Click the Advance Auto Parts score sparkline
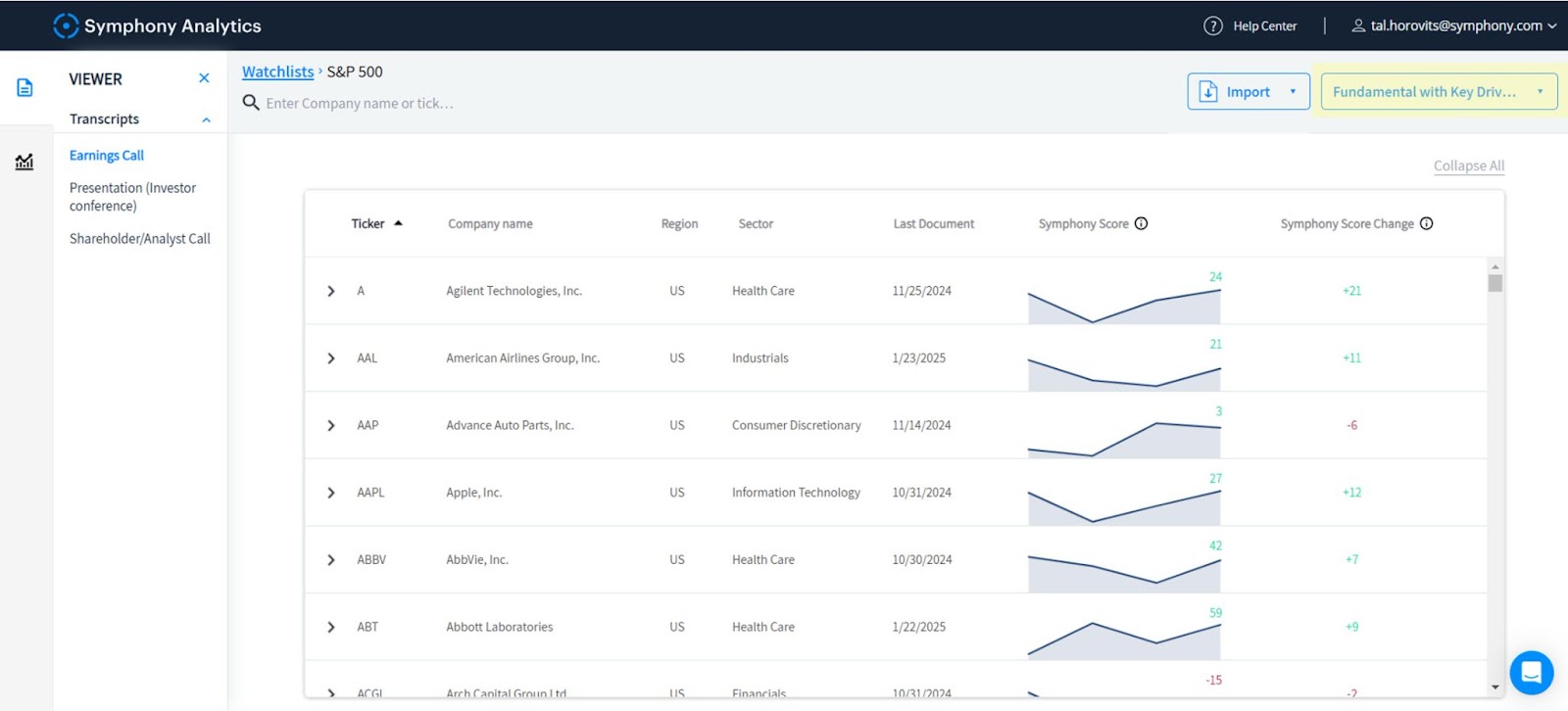1568x711 pixels. [x=1124, y=440]
